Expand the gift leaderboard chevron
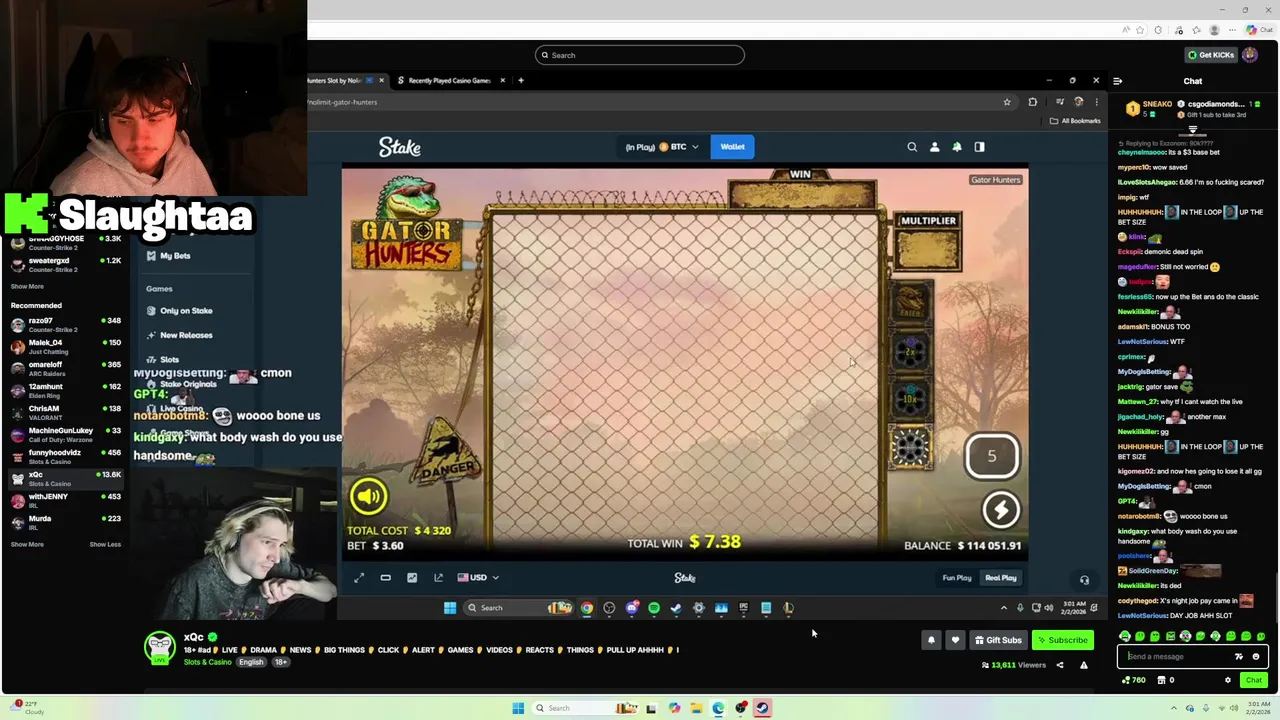This screenshot has height=720, width=1280. (1193, 130)
